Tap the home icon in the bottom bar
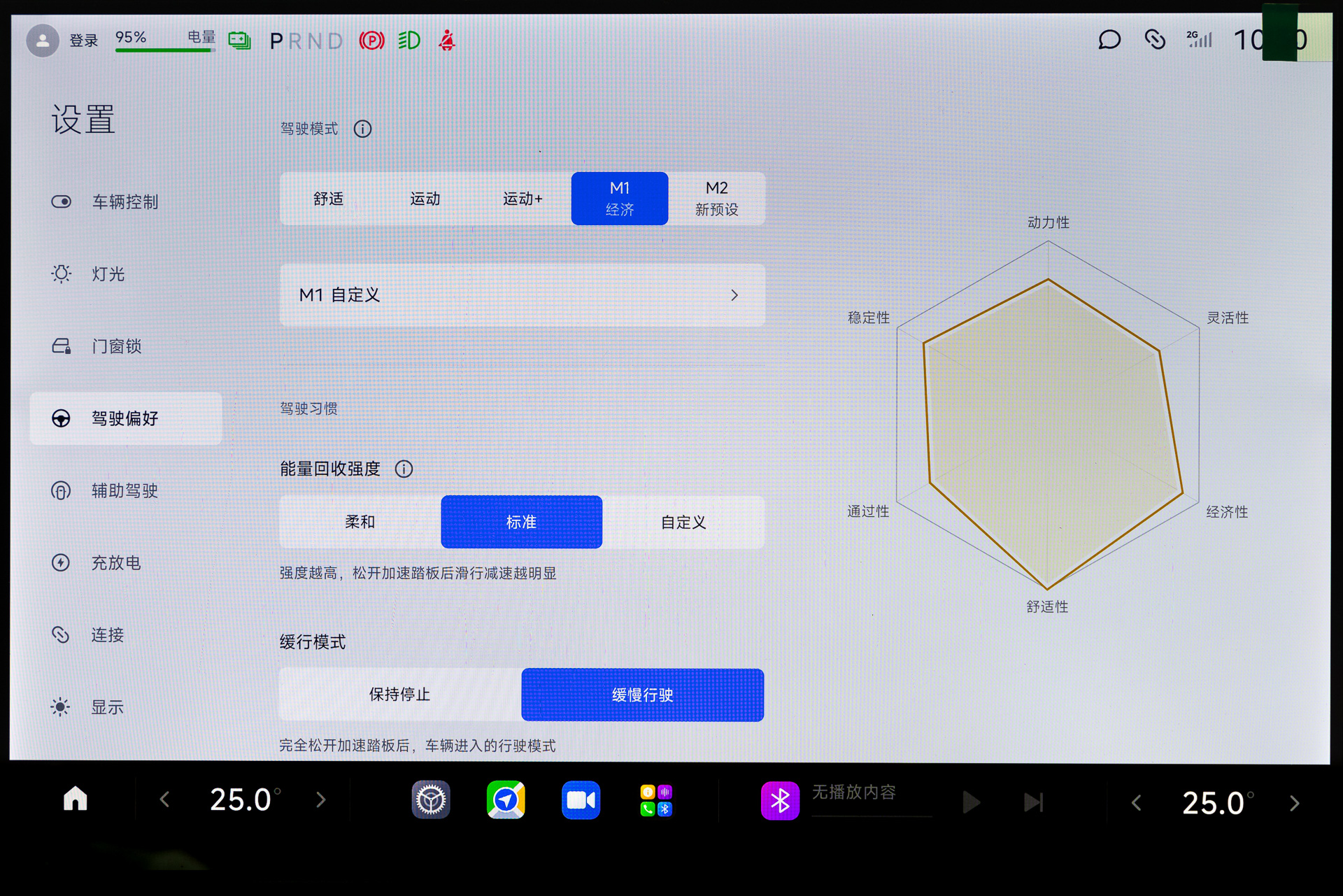Screen dimensions: 1343x896 (76, 799)
